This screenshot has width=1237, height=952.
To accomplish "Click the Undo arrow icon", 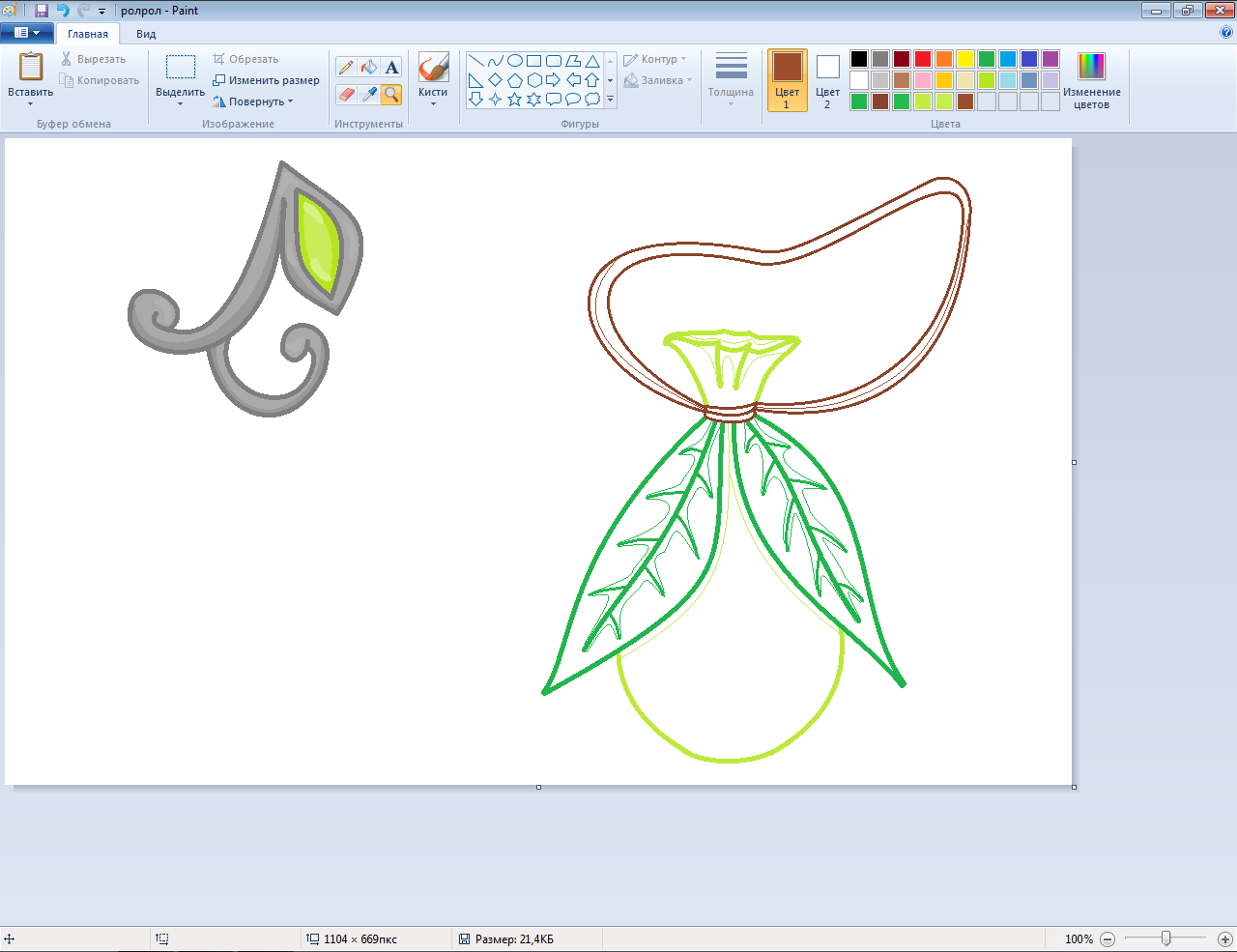I will pos(63,11).
